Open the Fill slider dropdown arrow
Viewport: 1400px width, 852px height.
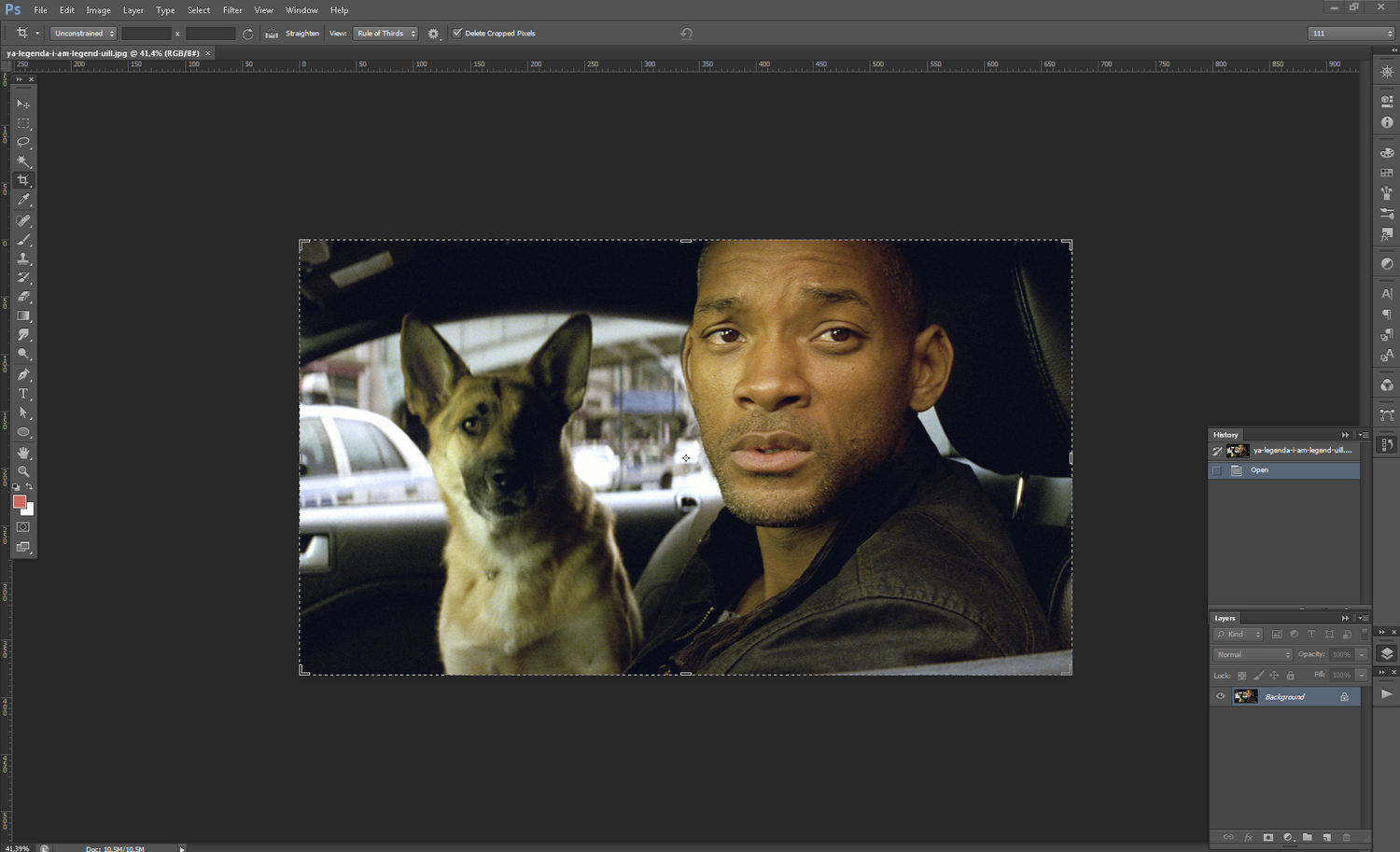1362,675
